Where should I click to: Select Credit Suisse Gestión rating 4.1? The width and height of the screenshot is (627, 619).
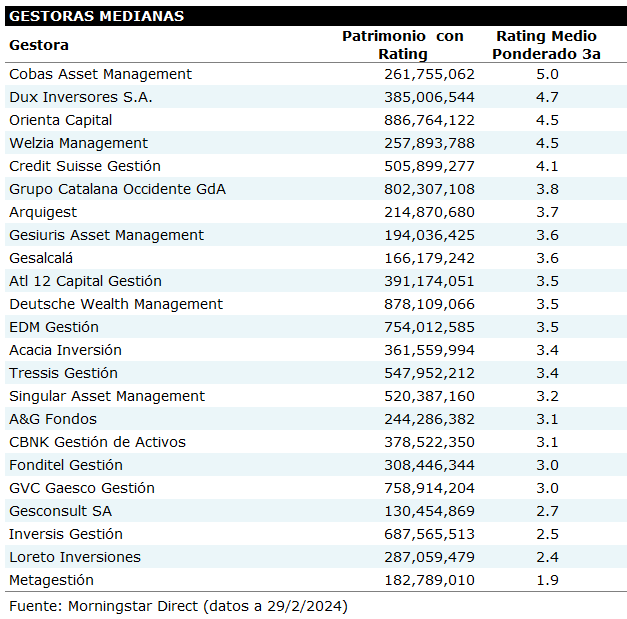547,166
